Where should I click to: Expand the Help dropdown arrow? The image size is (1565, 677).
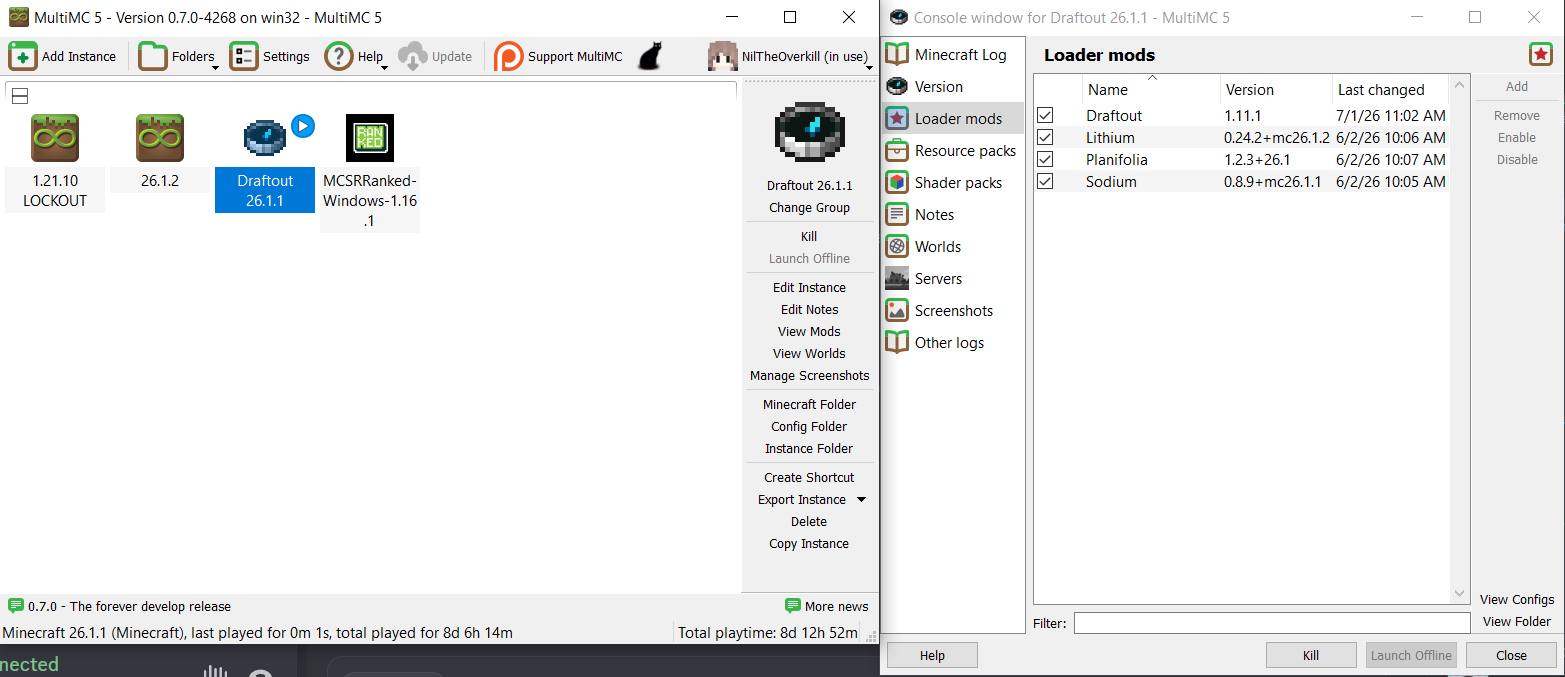pyautogui.click(x=386, y=68)
